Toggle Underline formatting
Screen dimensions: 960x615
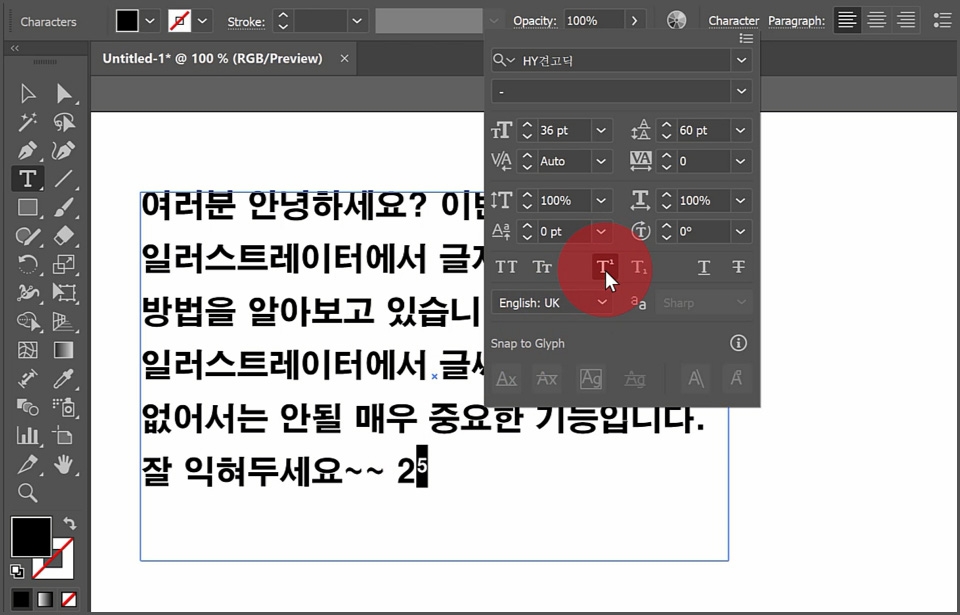(703, 267)
